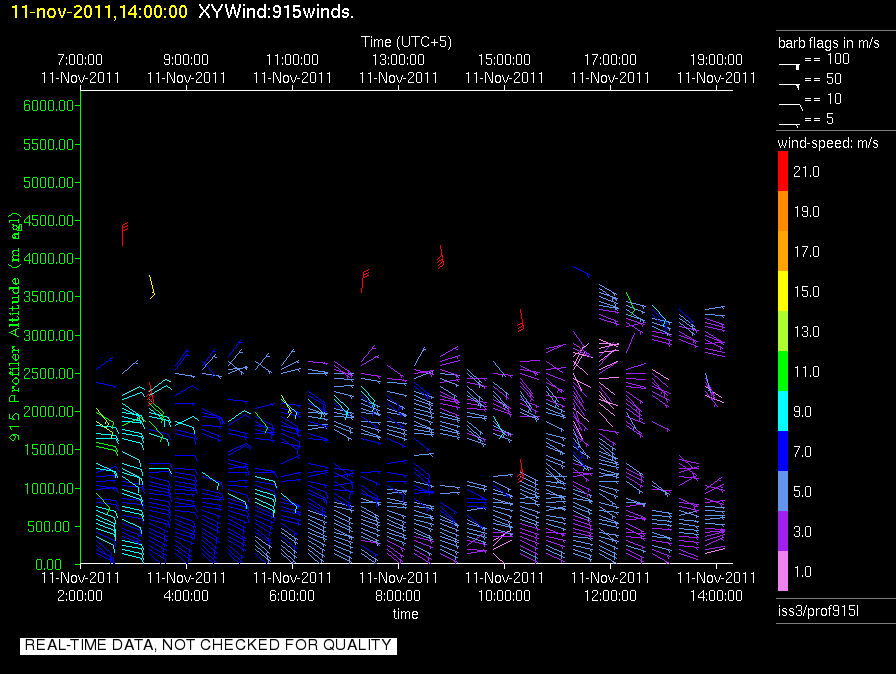
Task: Click the 5 m/s barb flag icon
Action: click(x=789, y=125)
